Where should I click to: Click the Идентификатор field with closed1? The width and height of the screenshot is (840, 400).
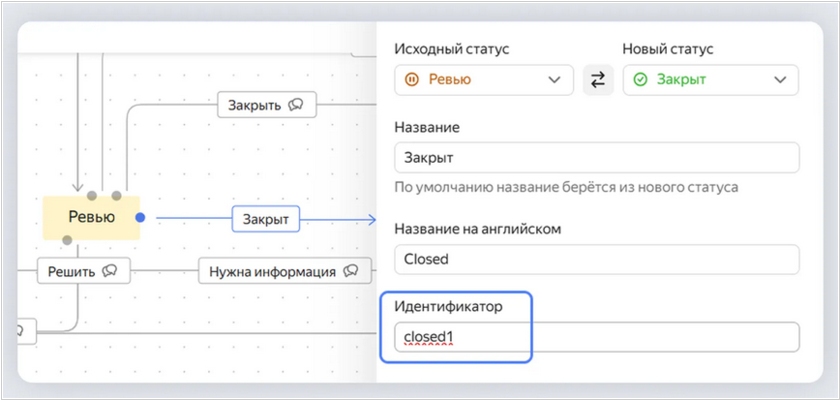coord(597,337)
